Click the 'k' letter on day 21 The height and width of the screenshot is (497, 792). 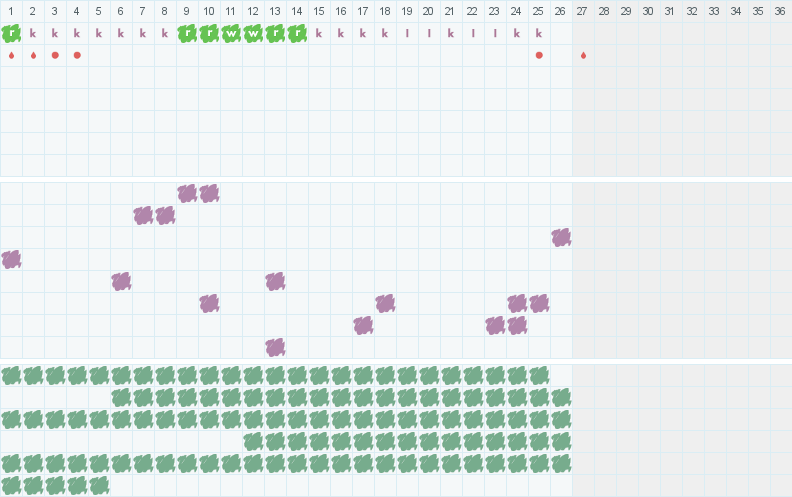pos(451,33)
